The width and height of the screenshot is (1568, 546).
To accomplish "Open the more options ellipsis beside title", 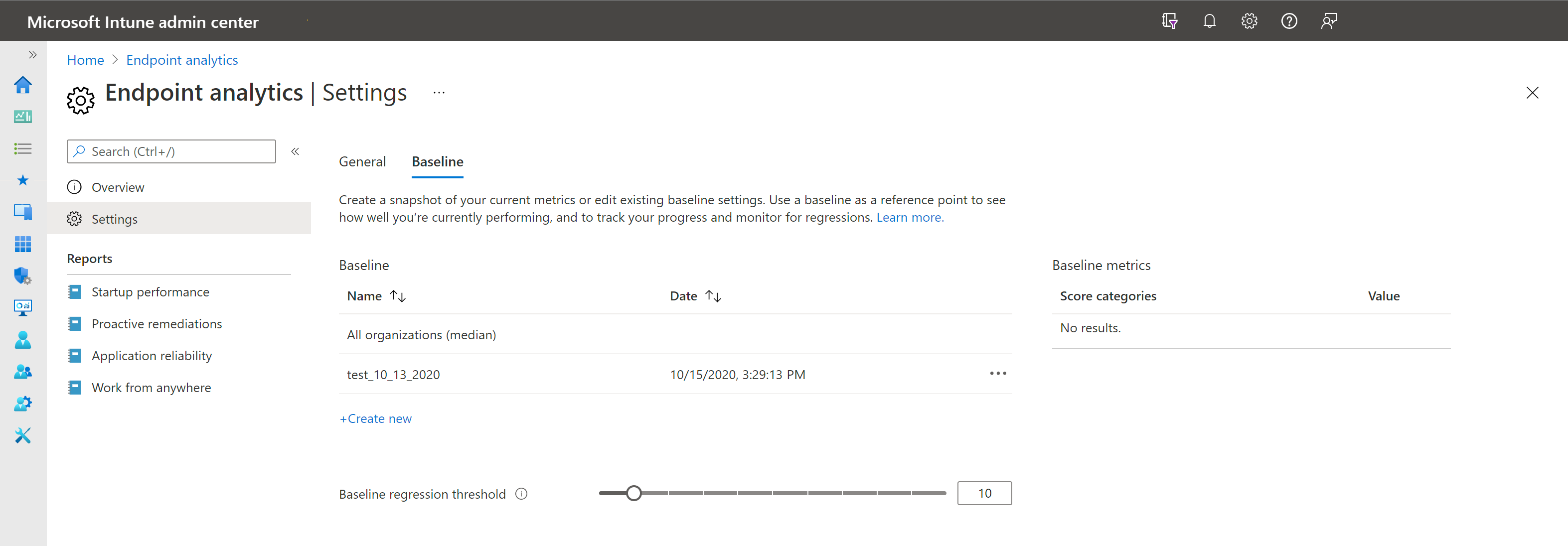I will coord(439,93).
